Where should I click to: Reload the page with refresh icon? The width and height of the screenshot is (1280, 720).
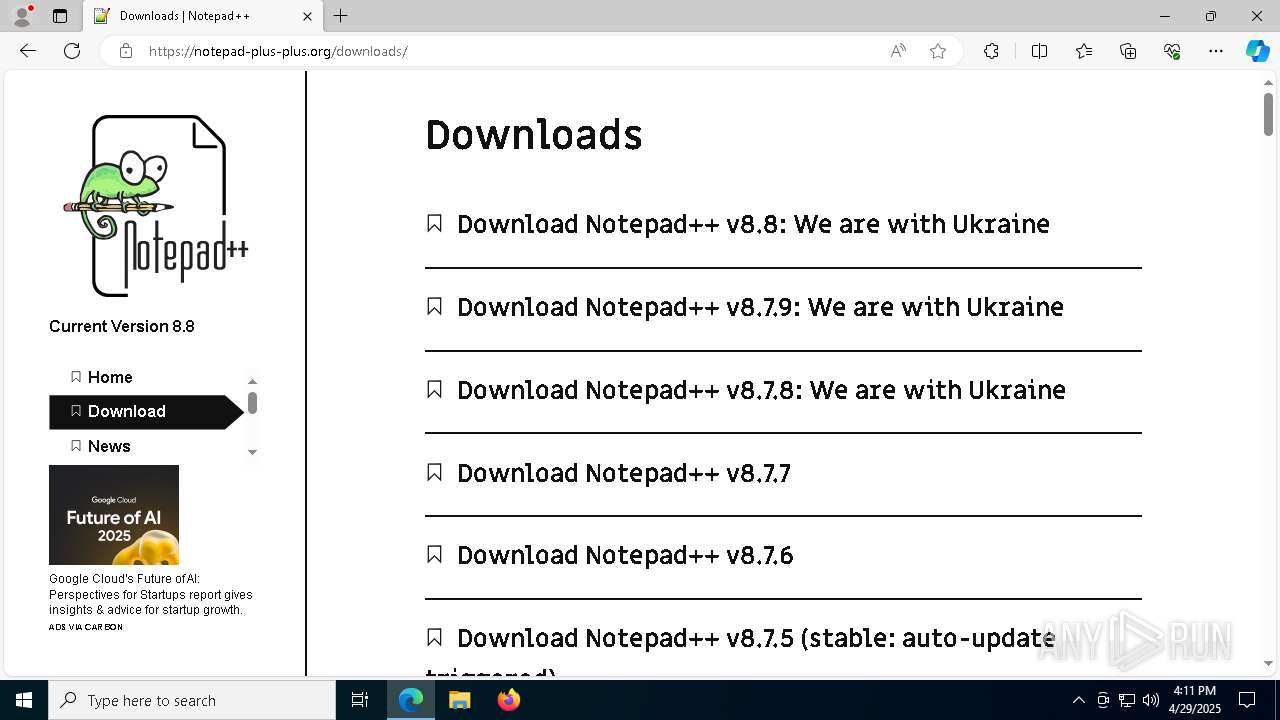[72, 51]
